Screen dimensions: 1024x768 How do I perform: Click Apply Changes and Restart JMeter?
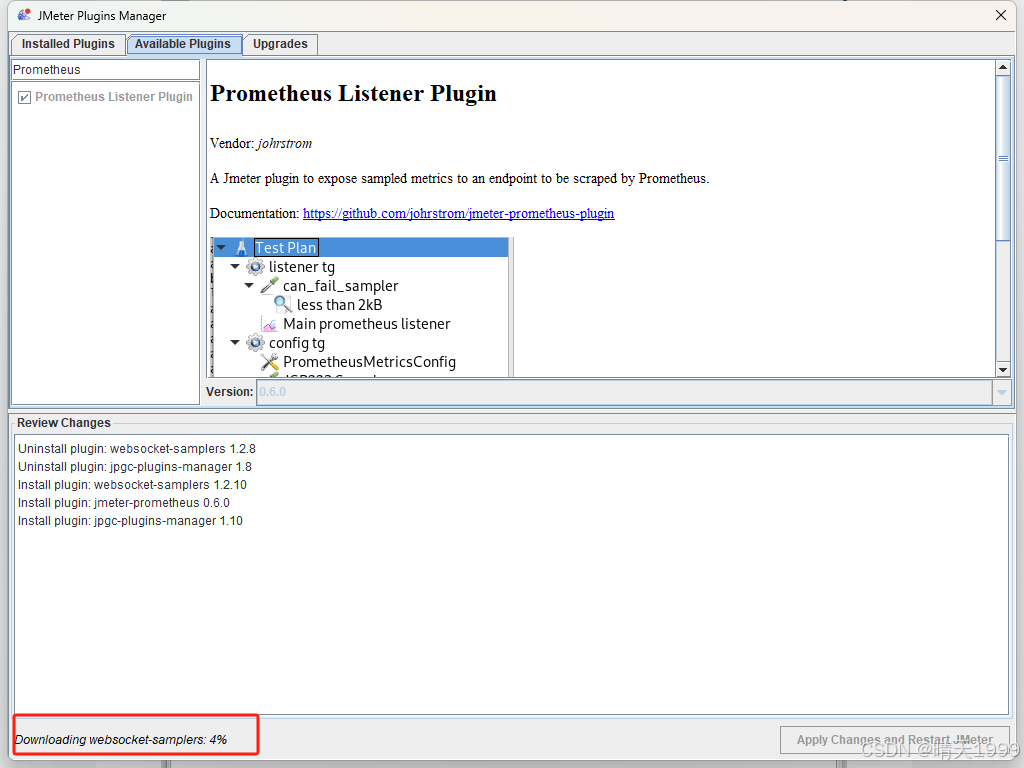pyautogui.click(x=893, y=740)
